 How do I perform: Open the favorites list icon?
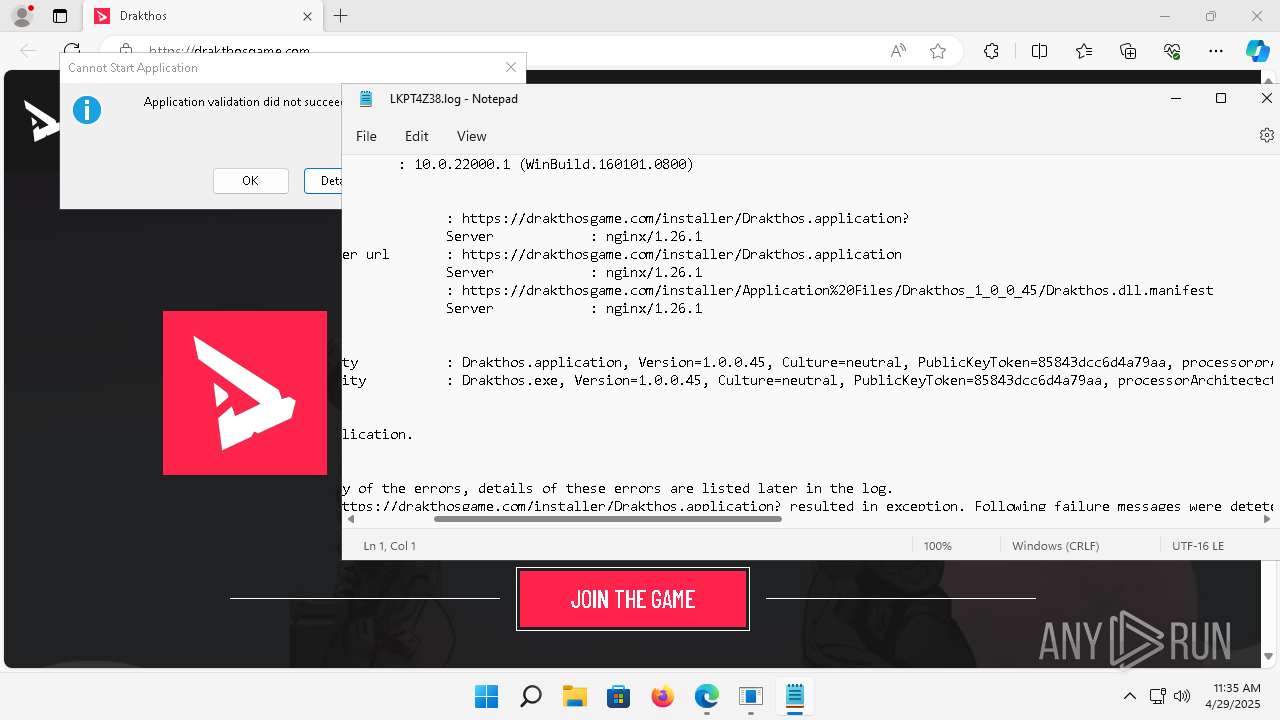pos(1084,51)
